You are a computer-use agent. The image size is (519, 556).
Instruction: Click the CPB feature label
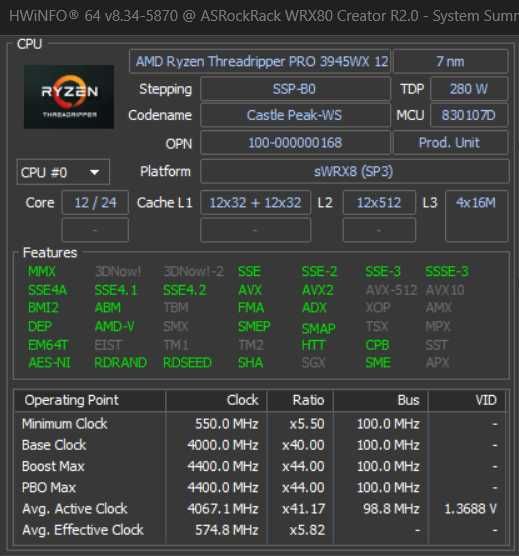(x=378, y=345)
